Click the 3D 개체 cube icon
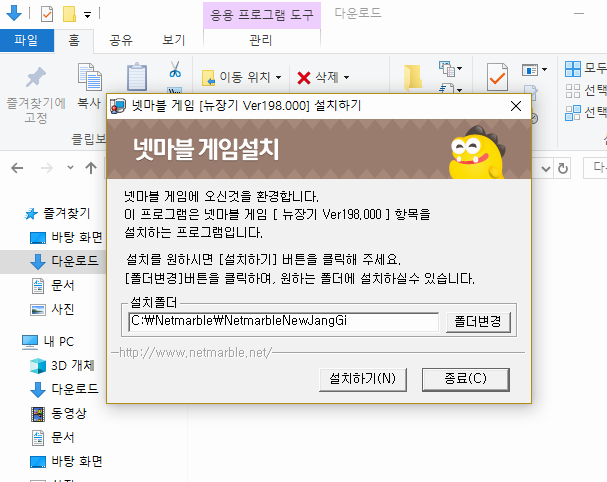The width and height of the screenshot is (607, 482). [38, 366]
